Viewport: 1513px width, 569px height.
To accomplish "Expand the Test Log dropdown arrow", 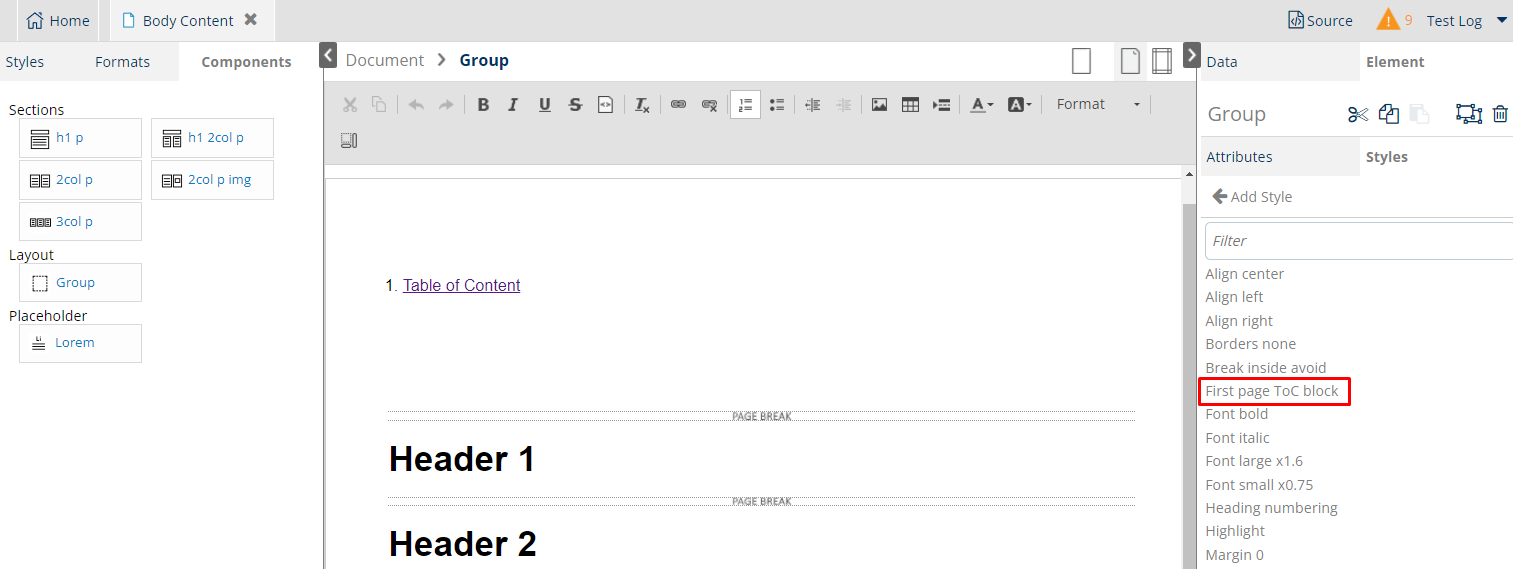I will (x=1501, y=21).
